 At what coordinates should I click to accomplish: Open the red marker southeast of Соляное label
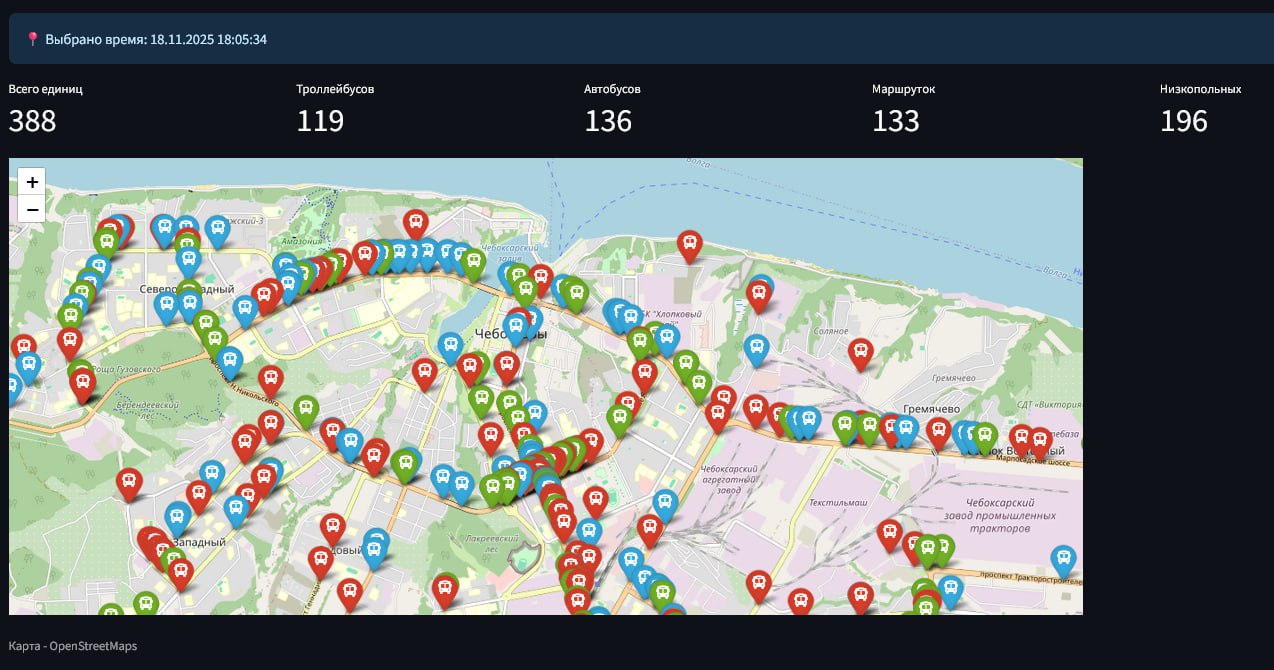(859, 352)
